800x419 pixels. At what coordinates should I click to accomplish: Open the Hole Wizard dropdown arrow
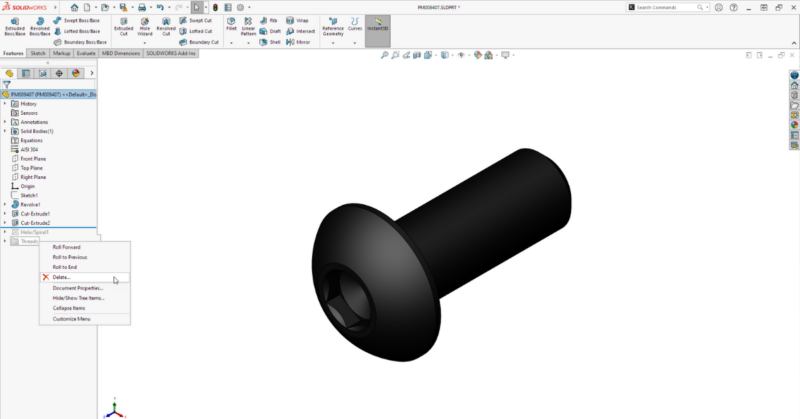tap(145, 43)
